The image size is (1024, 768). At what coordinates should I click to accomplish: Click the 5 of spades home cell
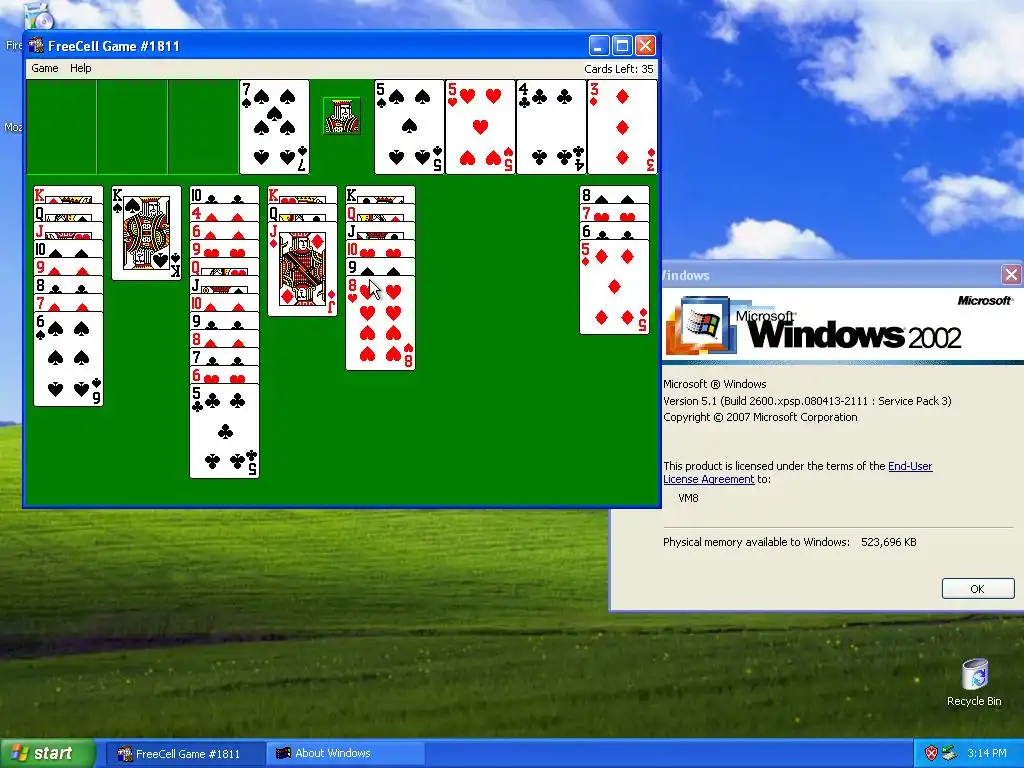pos(409,127)
